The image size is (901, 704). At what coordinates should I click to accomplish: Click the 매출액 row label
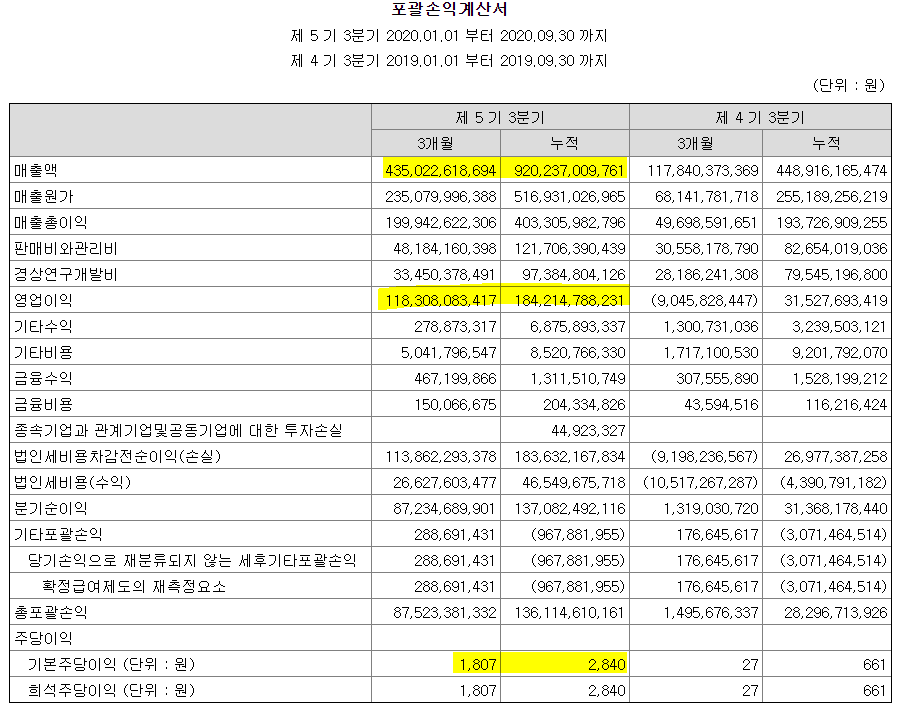point(36,170)
